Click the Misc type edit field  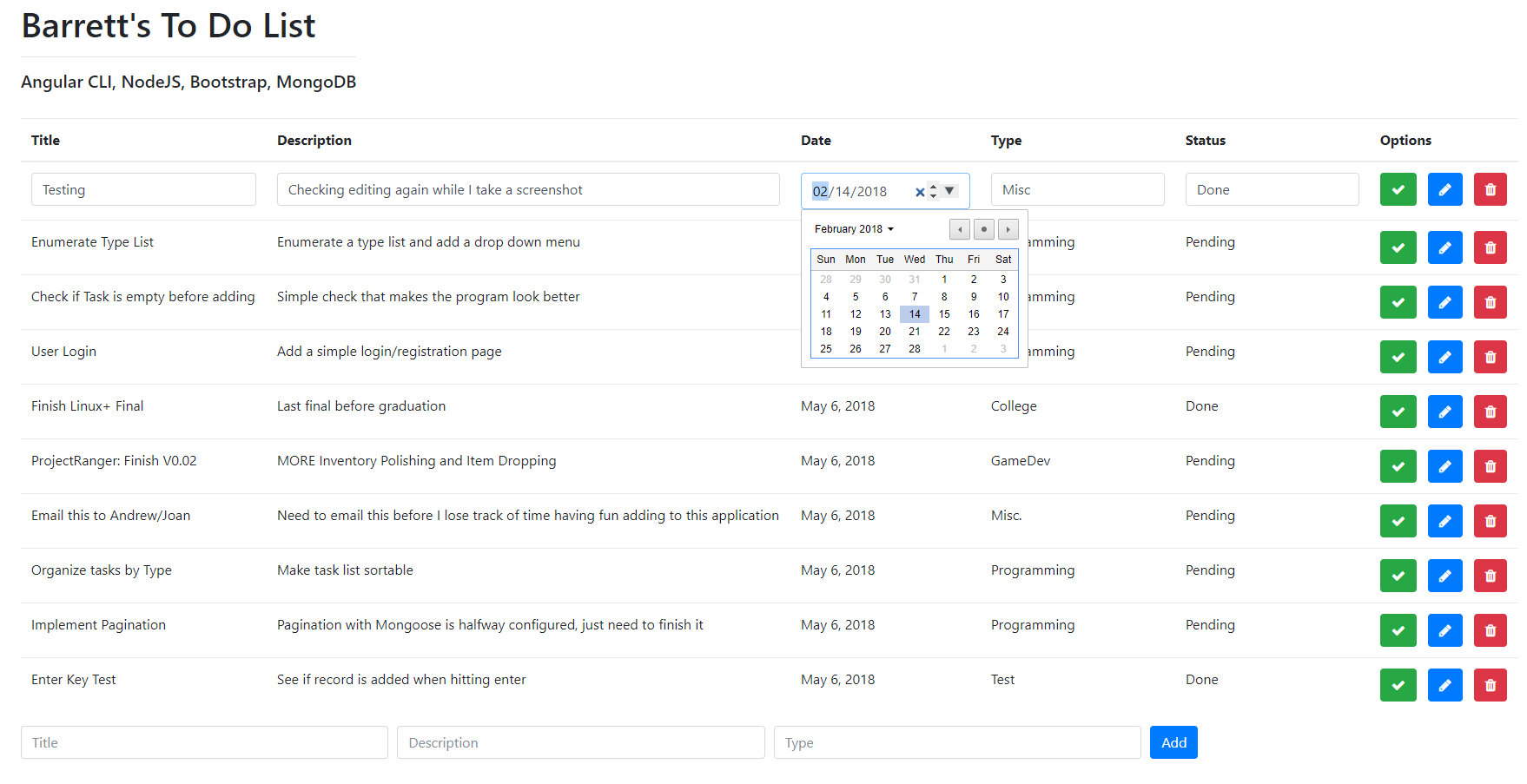tap(1077, 189)
